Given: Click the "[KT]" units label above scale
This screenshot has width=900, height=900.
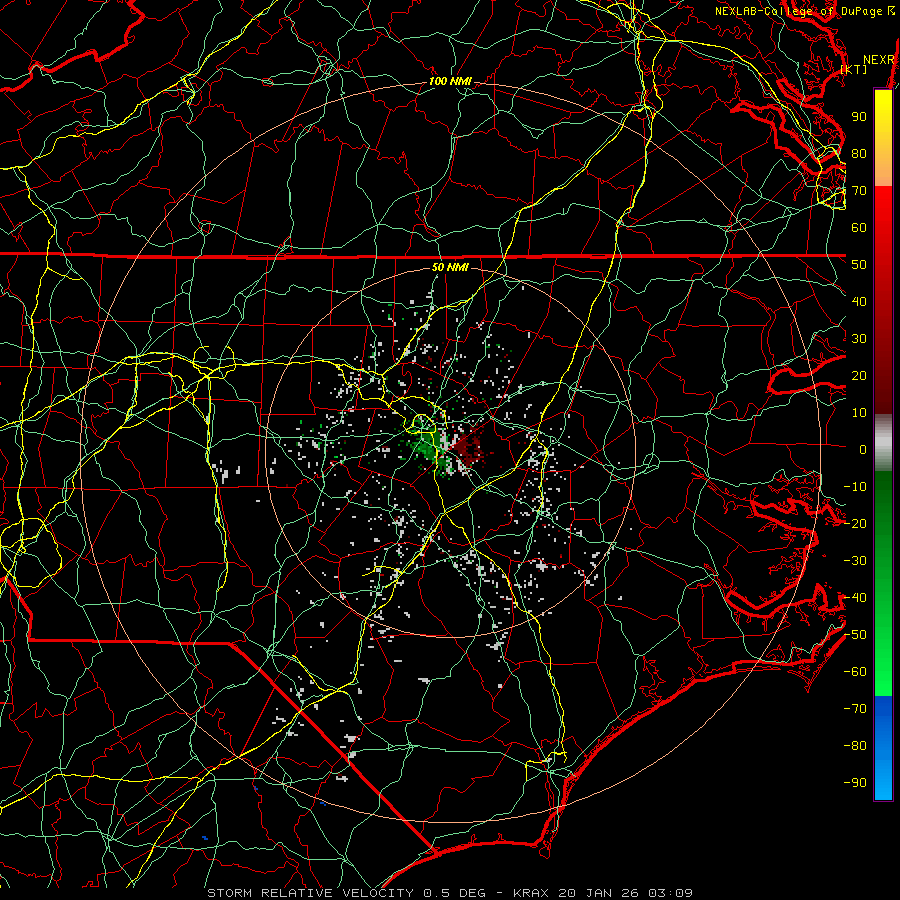Looking at the screenshot, I should 854,70.
